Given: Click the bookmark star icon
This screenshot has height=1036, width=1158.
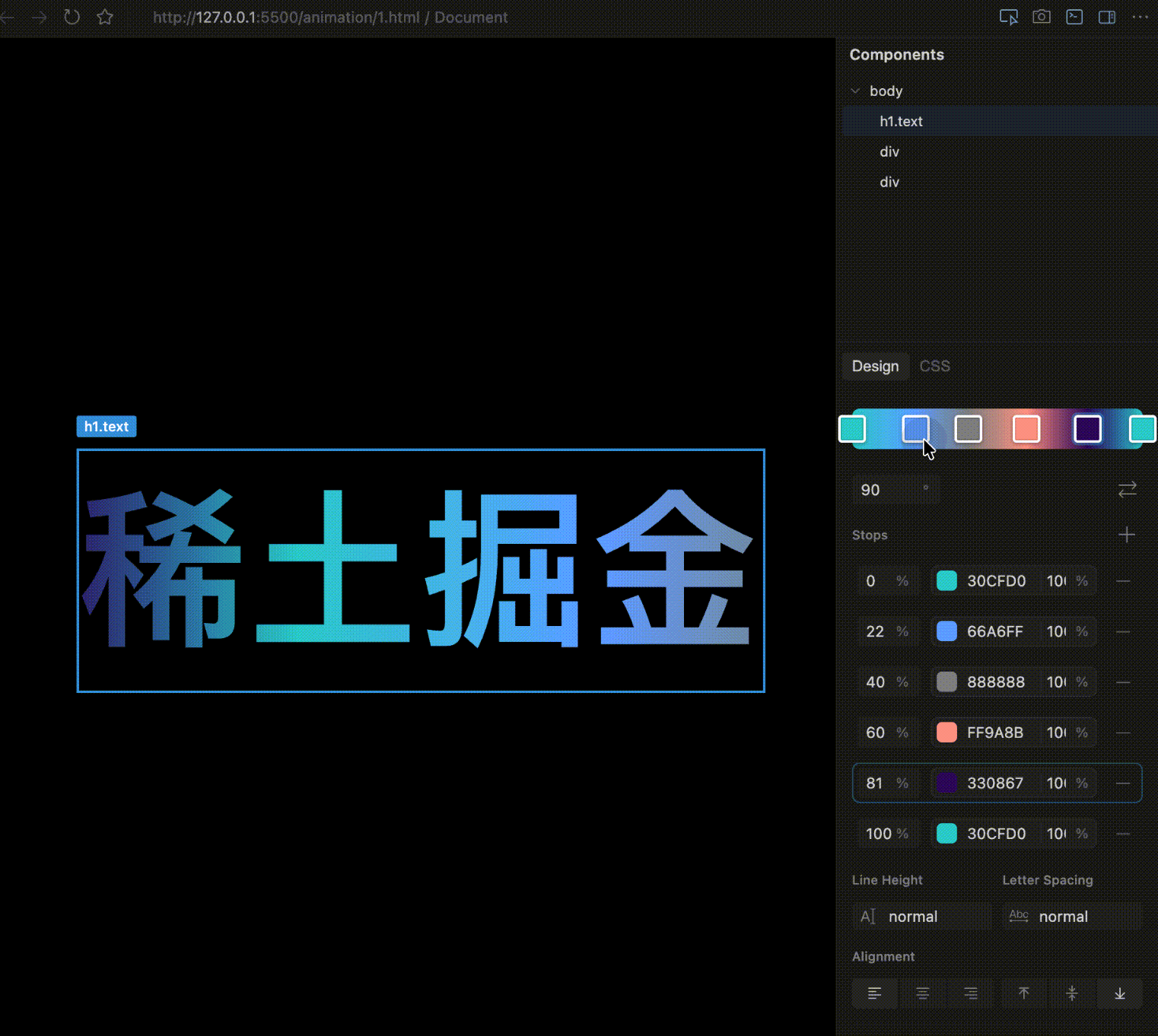Looking at the screenshot, I should tap(104, 17).
